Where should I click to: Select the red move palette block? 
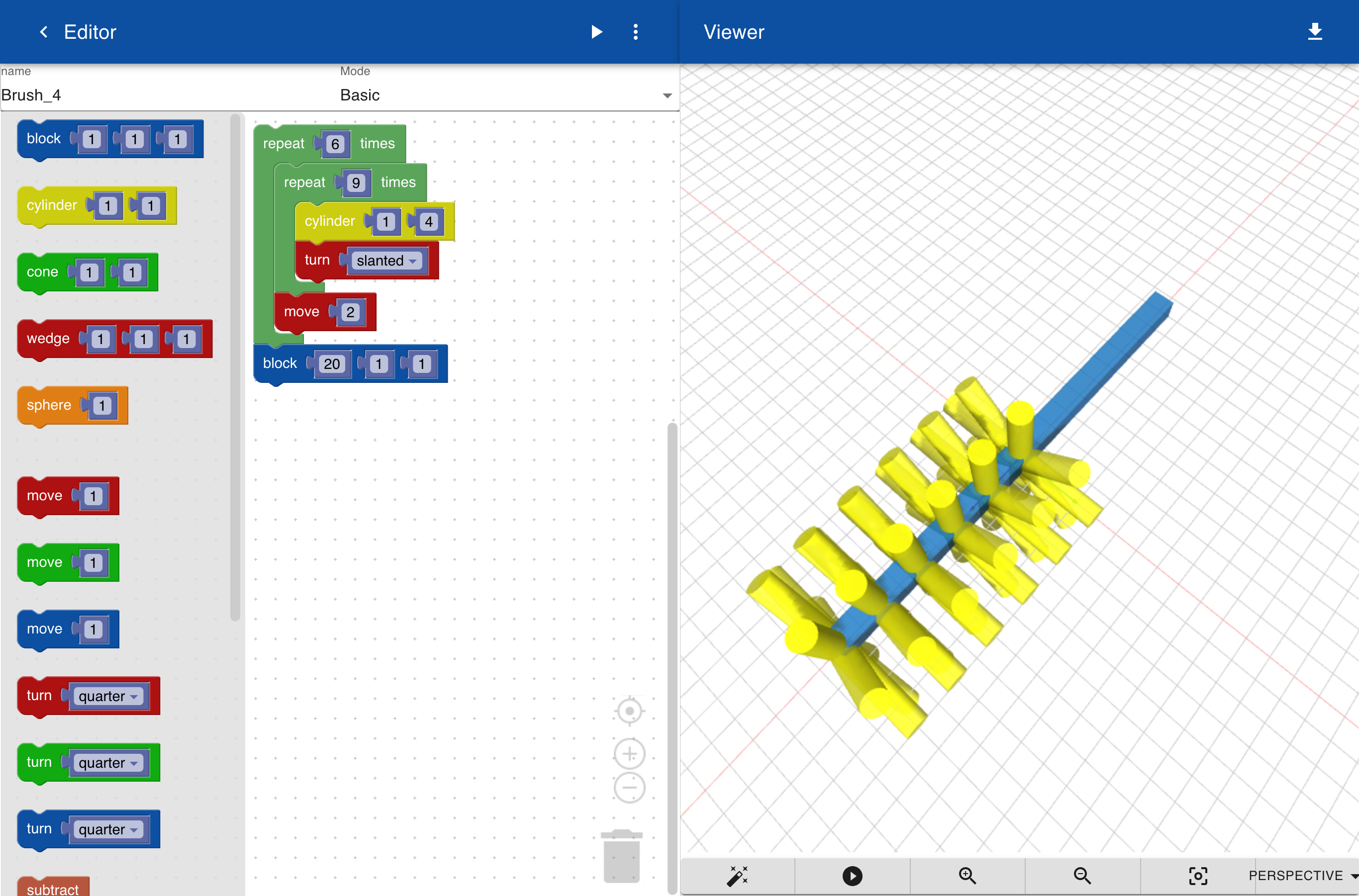44,495
